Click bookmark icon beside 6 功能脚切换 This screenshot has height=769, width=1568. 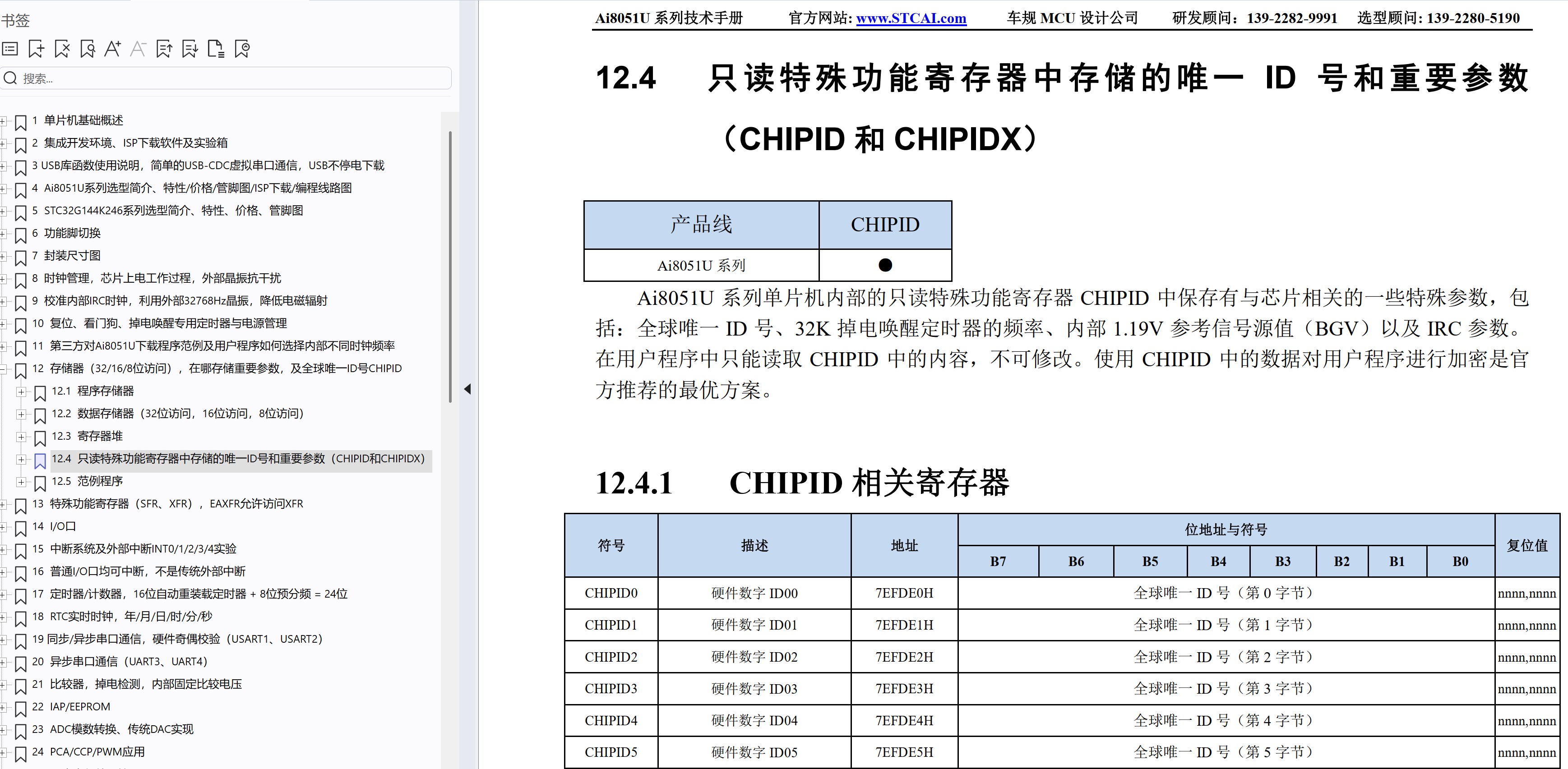20,235
